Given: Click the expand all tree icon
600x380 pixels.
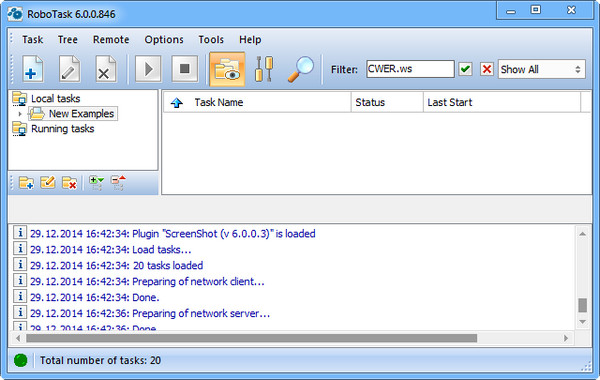Looking at the screenshot, I should point(96,183).
